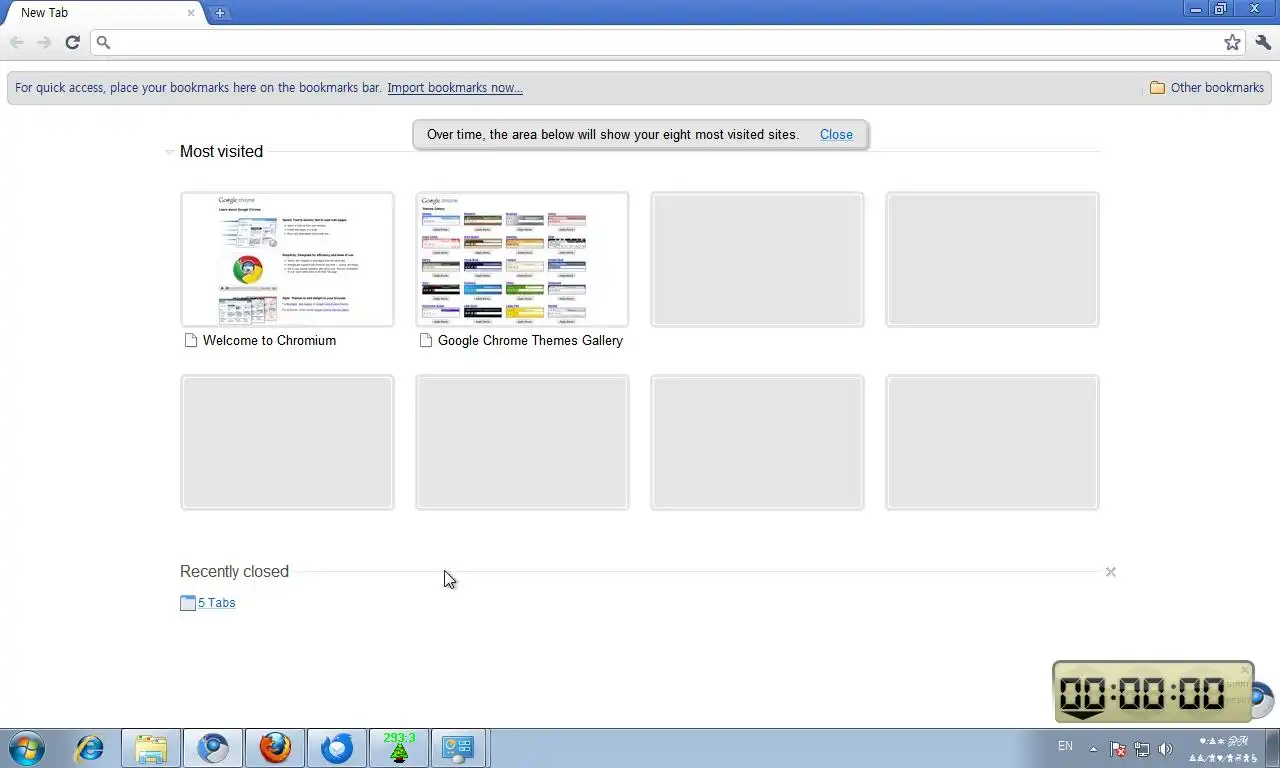
Task: Click Google Chrome Themes Gallery title
Action: pyautogui.click(x=530, y=340)
